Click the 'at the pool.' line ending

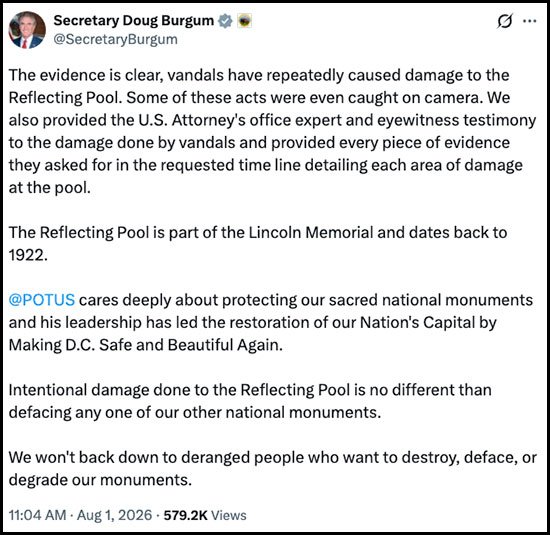click(49, 188)
